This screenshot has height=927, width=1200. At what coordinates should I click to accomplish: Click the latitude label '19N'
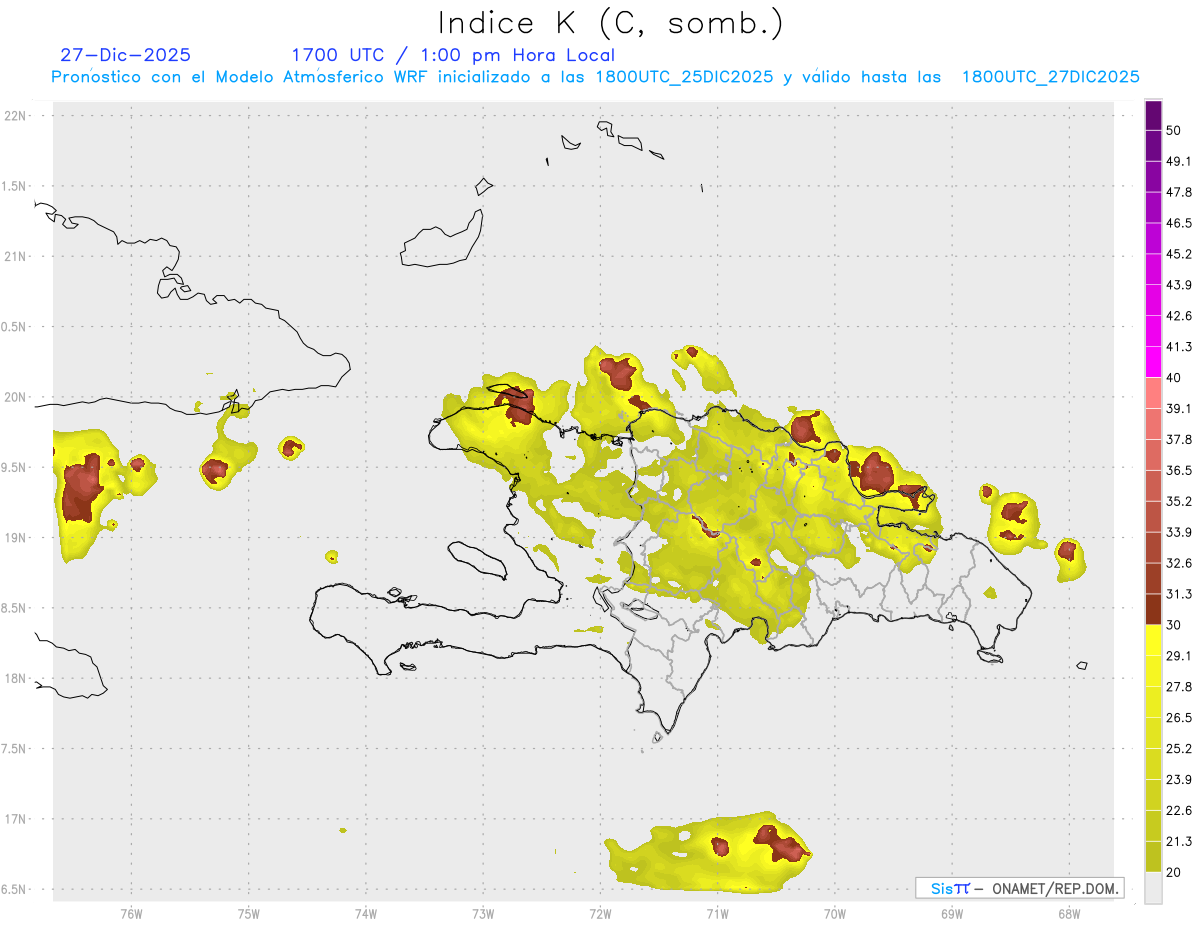point(17,538)
